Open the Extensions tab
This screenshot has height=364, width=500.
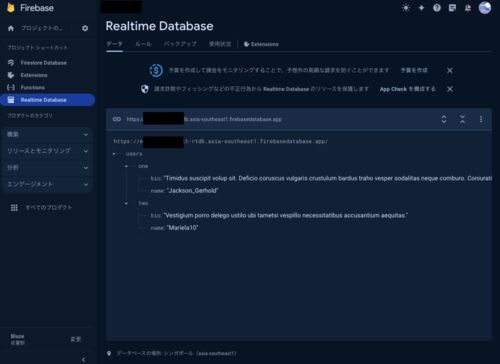pos(261,44)
